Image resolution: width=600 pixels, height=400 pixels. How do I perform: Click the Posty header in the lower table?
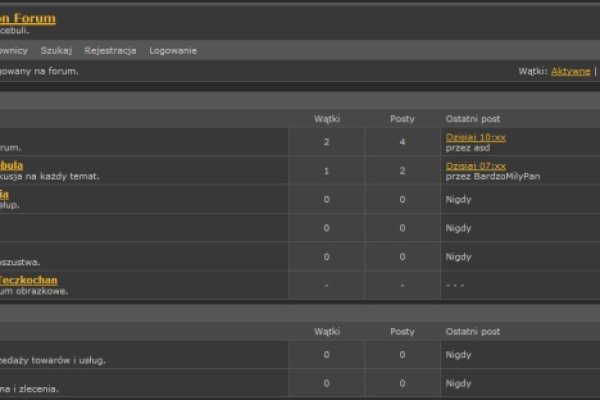pos(402,331)
